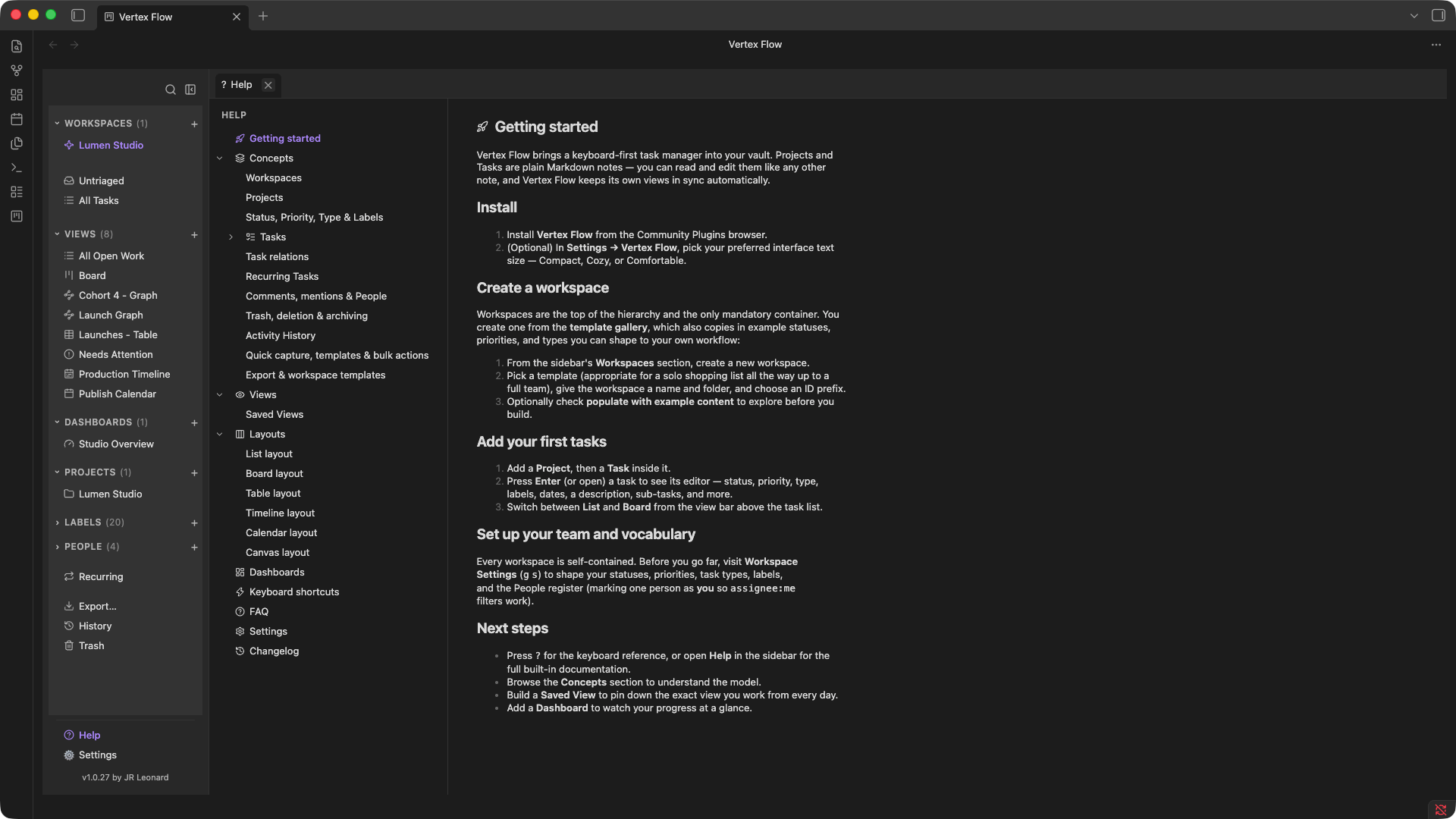Screen dimensions: 1456x819
Task: Open the tab list dropdown chevron
Action: (1414, 16)
